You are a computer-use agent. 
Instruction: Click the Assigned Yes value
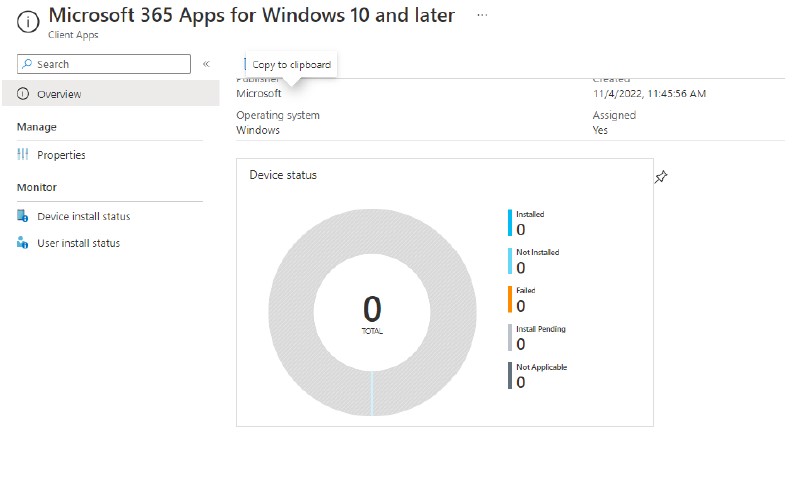(600, 130)
